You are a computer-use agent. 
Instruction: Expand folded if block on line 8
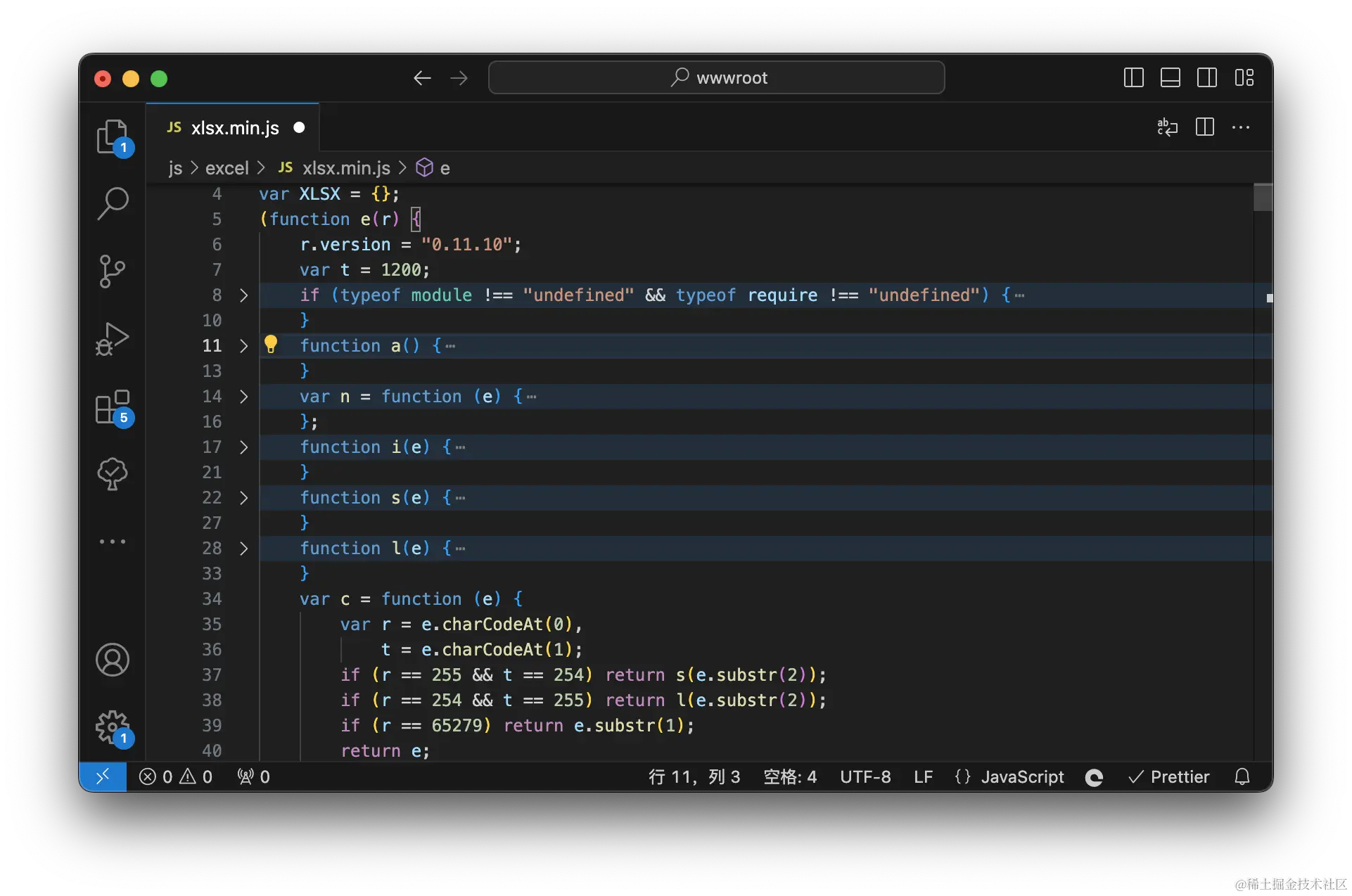click(243, 295)
